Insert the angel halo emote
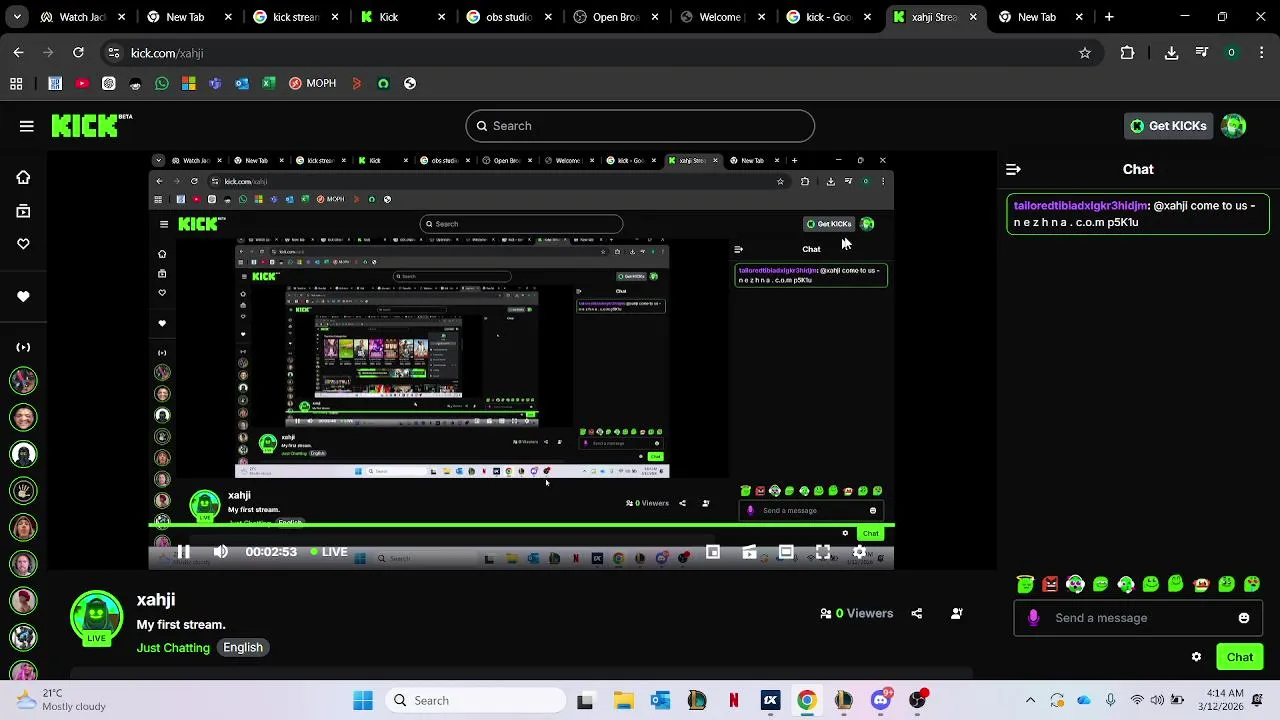This screenshot has width=1280, height=720. [x=1025, y=584]
